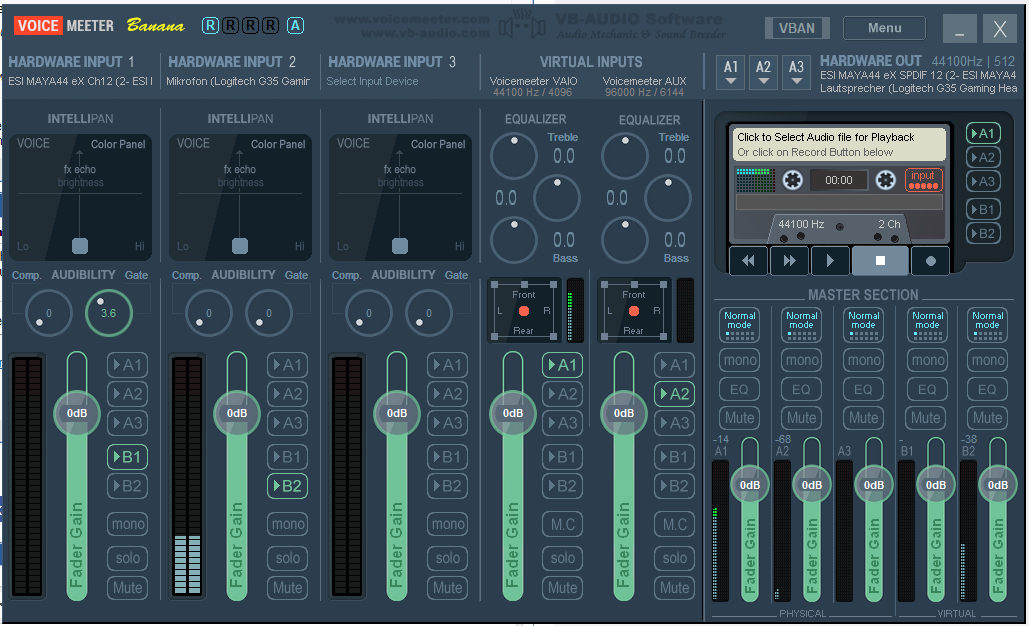Set master bus B1 to mono
Viewport: 1029px width, 626px height.
(927, 360)
